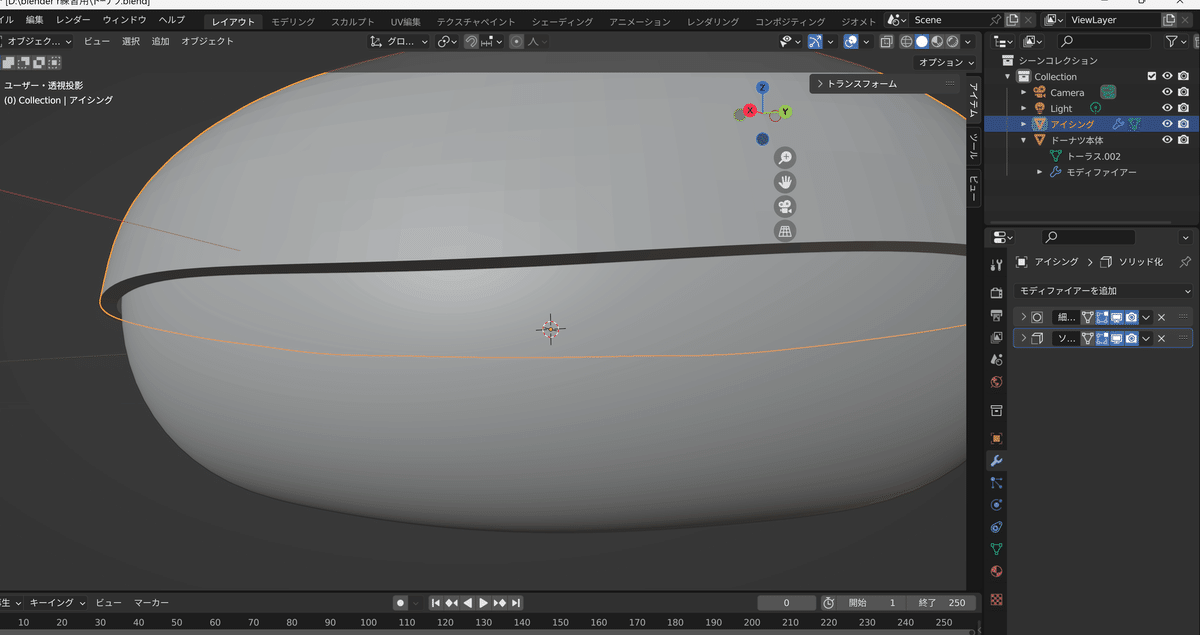Open the オプション dropdown in viewport
The image size is (1200, 635).
coord(946,62)
